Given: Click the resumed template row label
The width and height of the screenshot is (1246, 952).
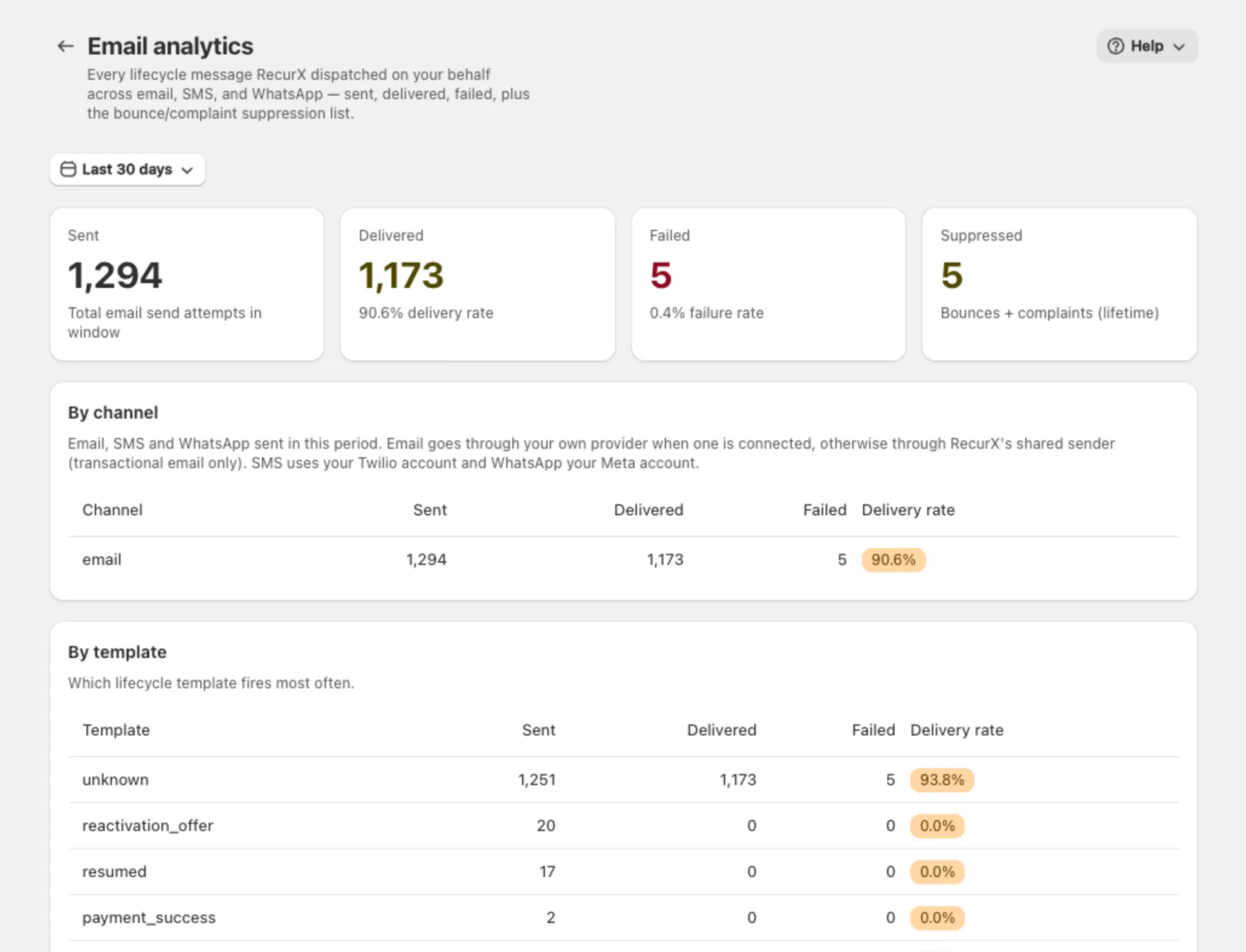Looking at the screenshot, I should (114, 872).
